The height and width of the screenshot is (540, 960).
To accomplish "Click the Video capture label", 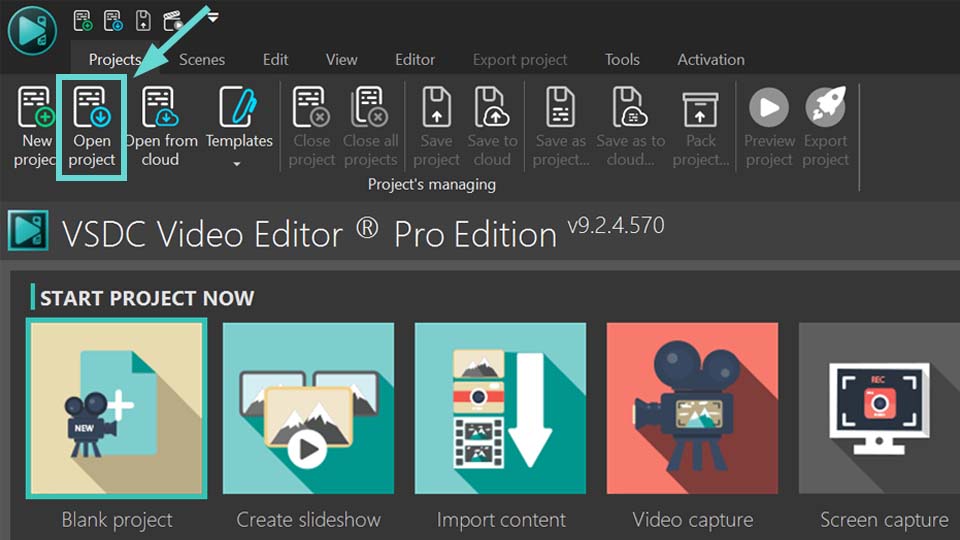I will coord(692,520).
